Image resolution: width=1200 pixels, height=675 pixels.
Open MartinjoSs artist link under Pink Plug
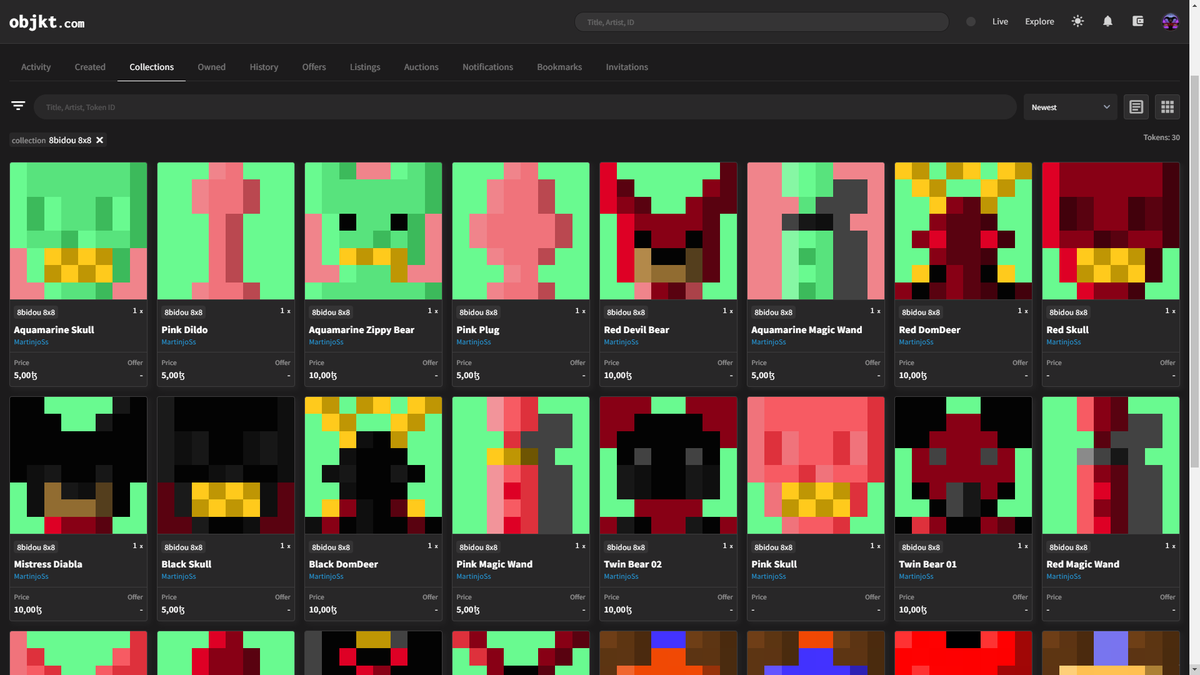[x=474, y=342]
